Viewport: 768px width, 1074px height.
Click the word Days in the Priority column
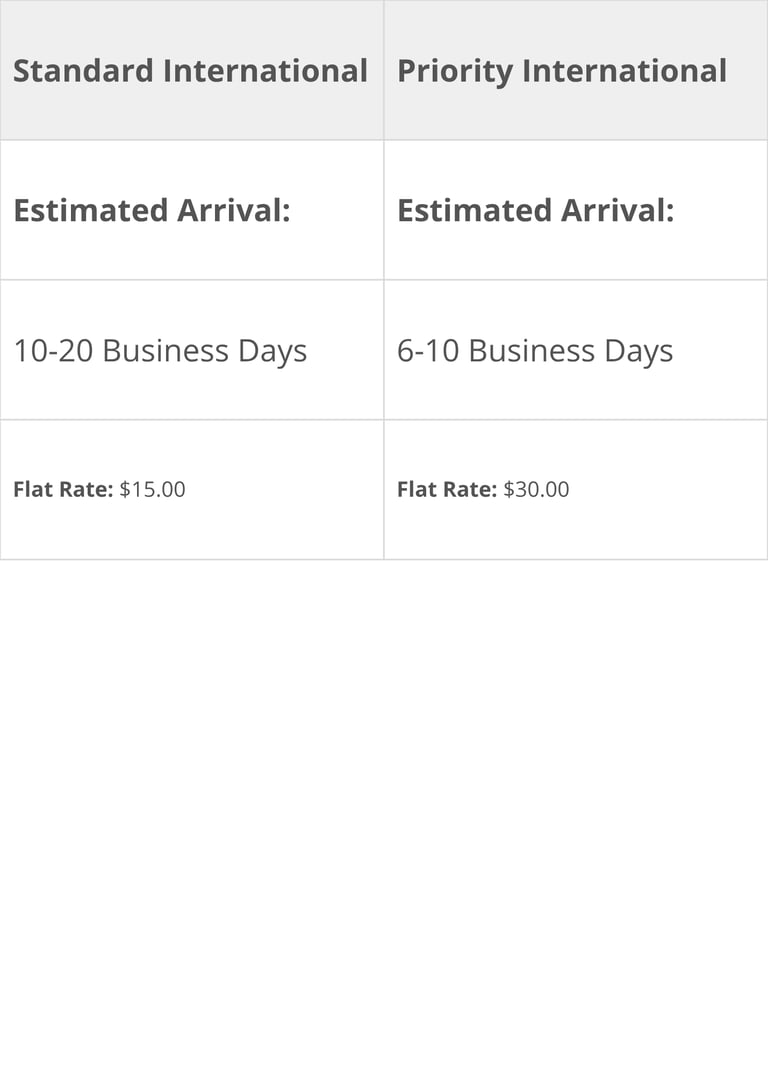638,351
